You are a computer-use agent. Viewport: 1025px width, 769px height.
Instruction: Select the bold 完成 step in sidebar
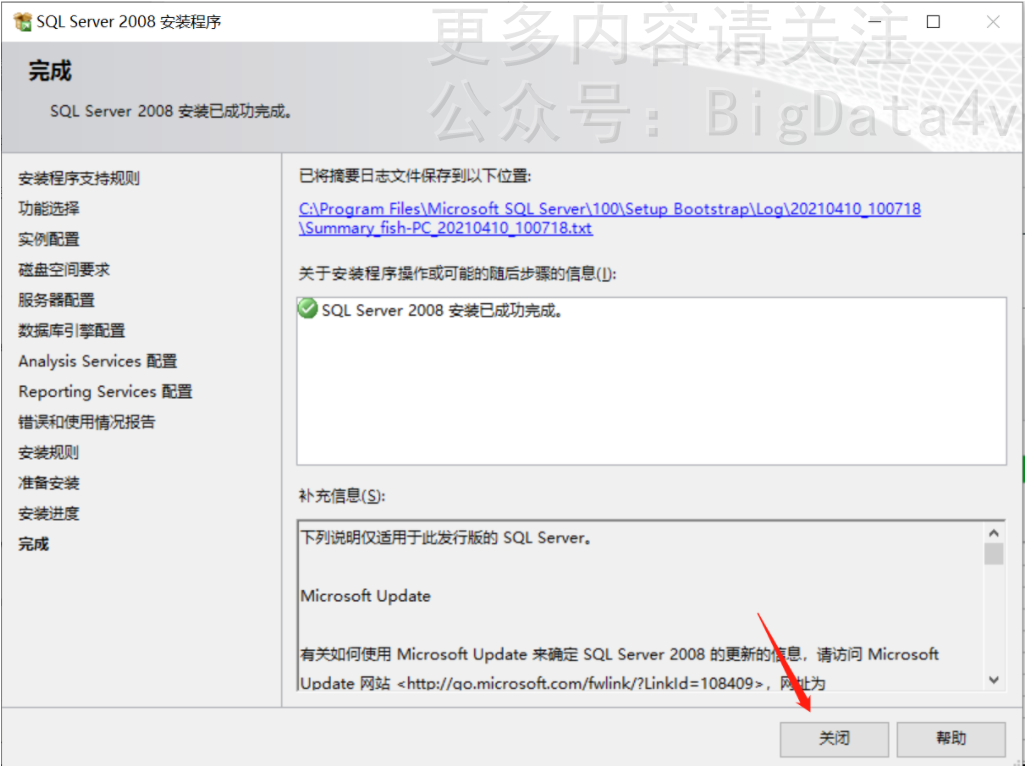(x=33, y=544)
